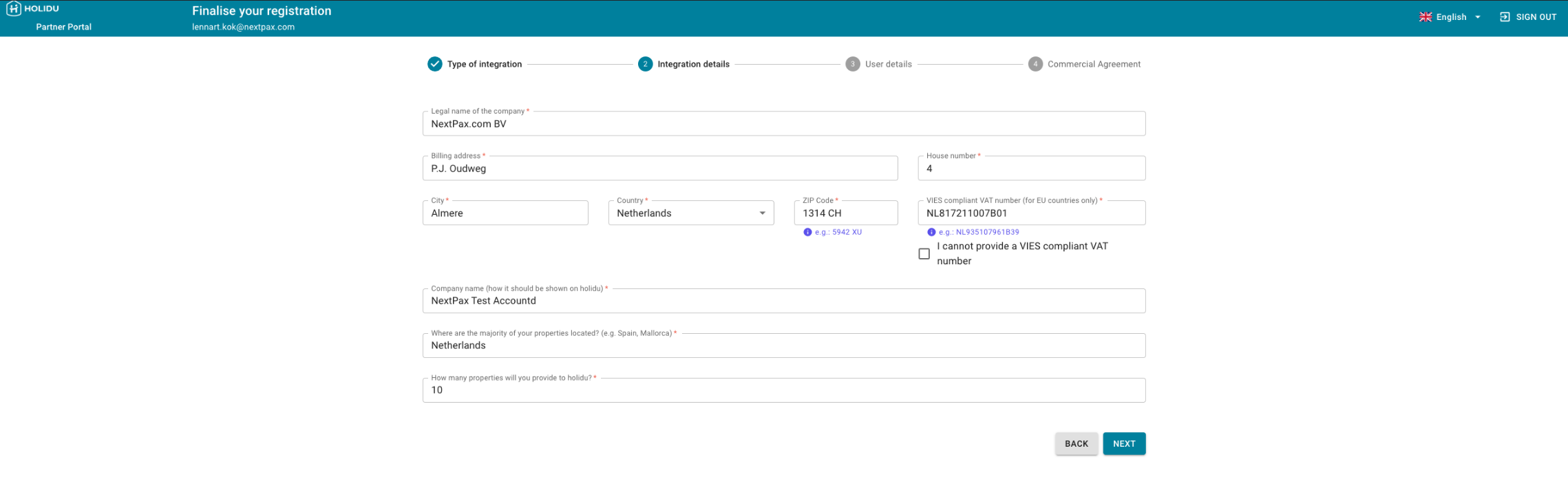Focus the ZIP Code field
The width and height of the screenshot is (1568, 477).
coord(845,213)
